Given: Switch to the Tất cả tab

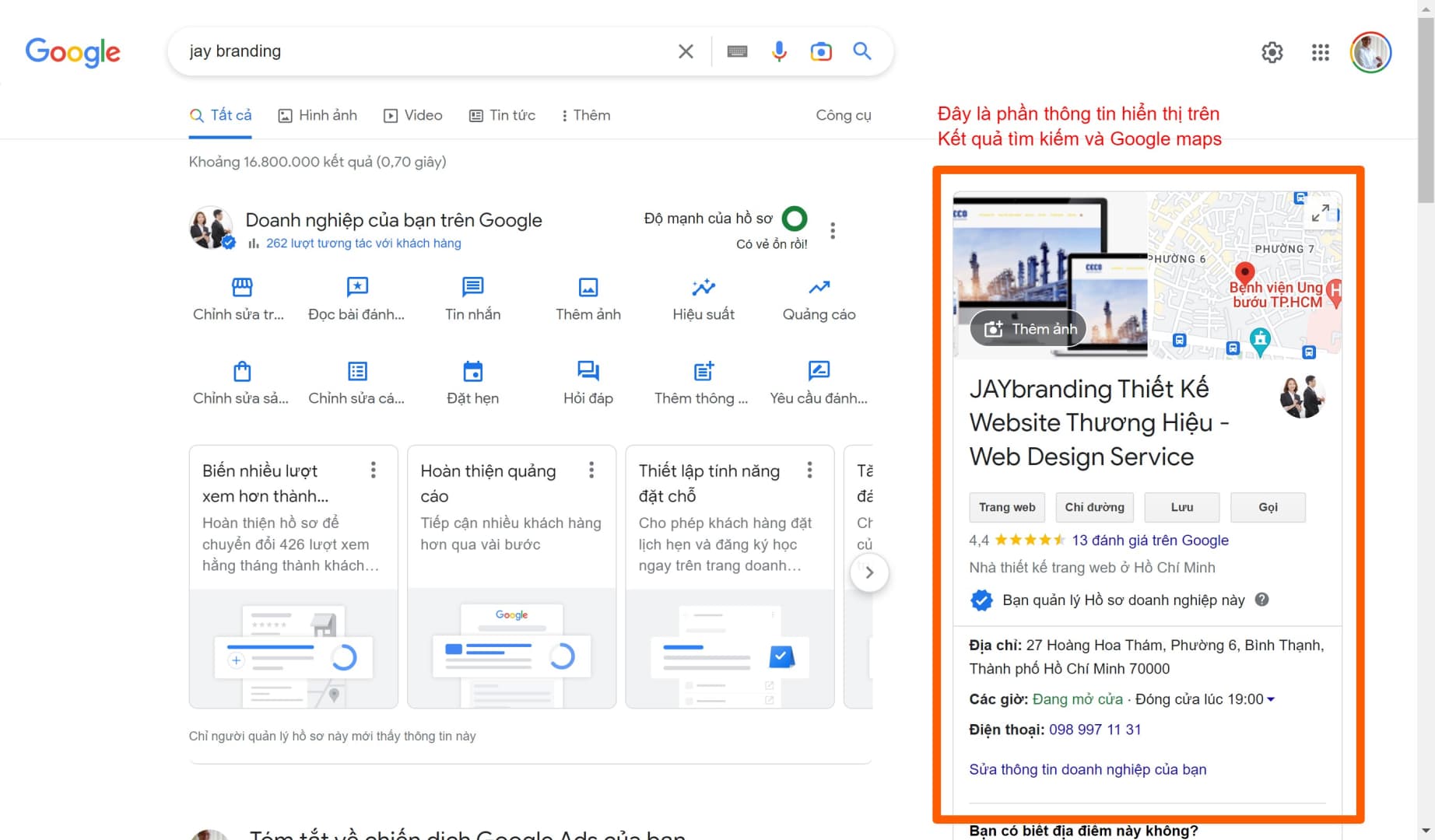Looking at the screenshot, I should [x=221, y=115].
